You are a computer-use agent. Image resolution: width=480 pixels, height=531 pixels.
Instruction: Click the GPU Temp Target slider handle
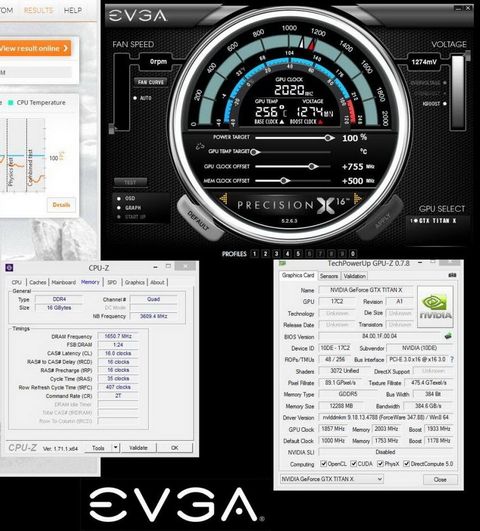254,152
